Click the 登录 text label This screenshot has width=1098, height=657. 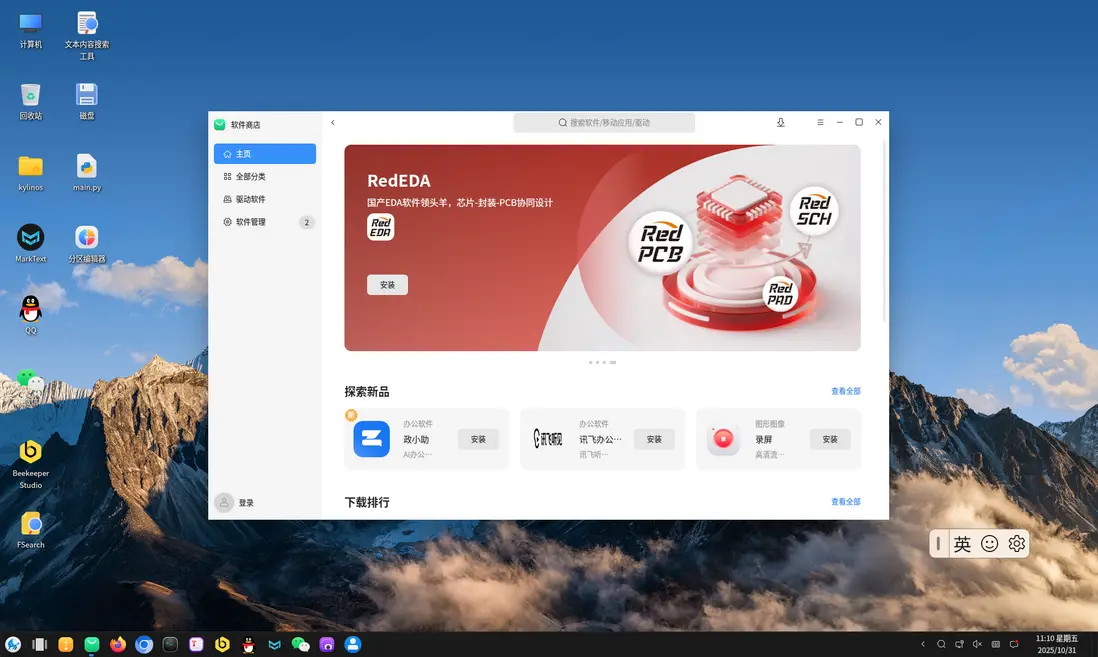(x=246, y=503)
